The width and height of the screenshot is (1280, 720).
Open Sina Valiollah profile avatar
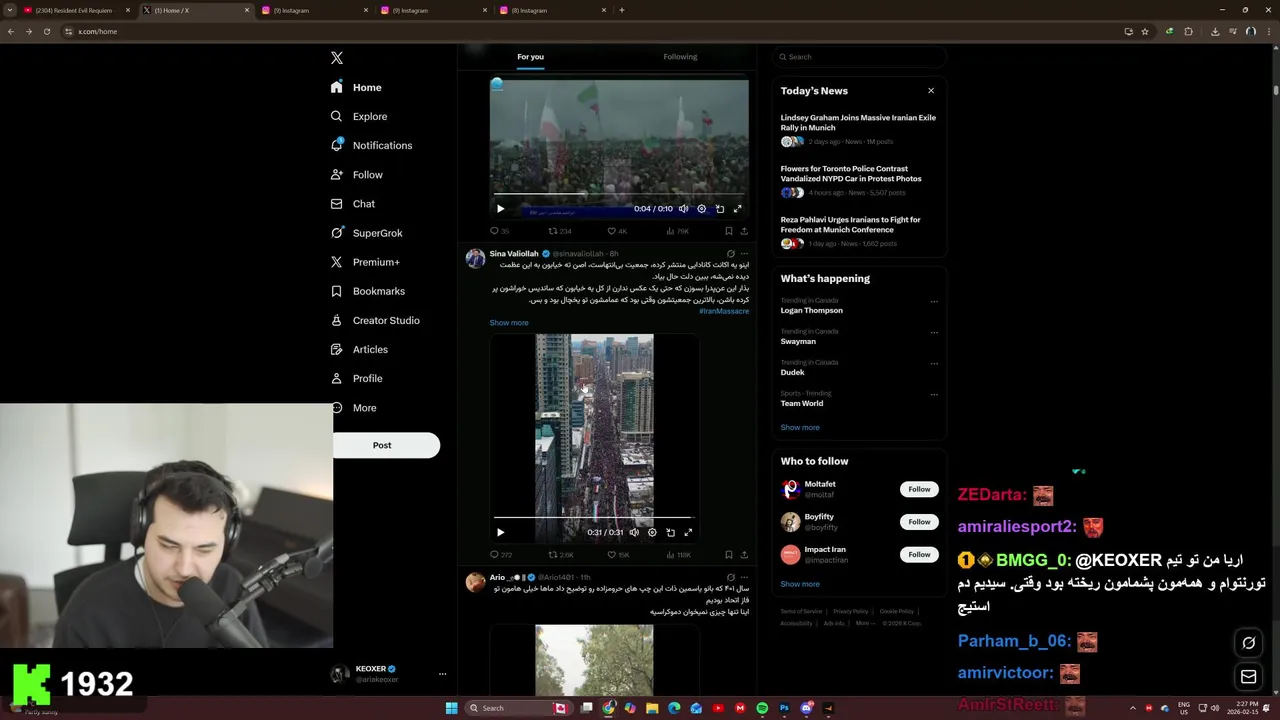475,259
